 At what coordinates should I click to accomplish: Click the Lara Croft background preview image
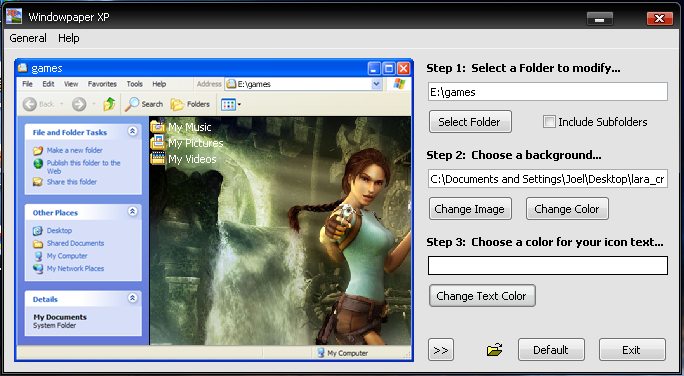[x=280, y=230]
